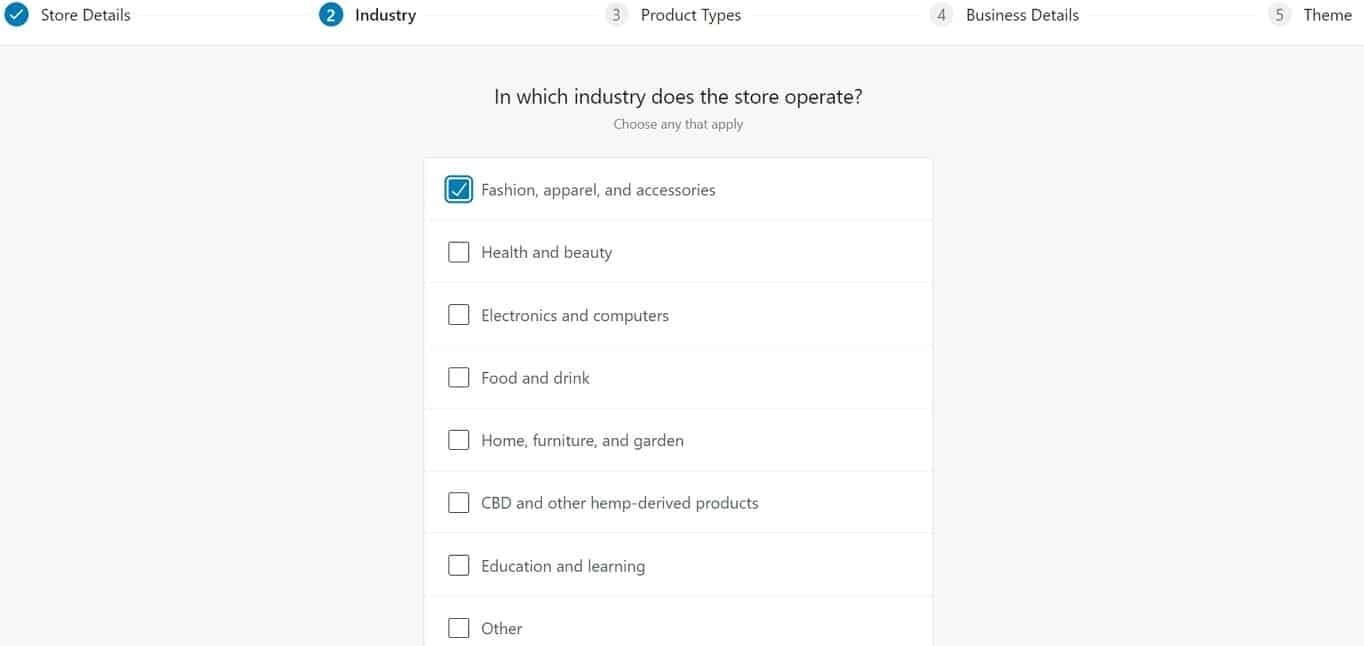Screen dimensions: 1364x646
Task: Check CBD and other hemp-derived products box
Action: [x=459, y=503]
